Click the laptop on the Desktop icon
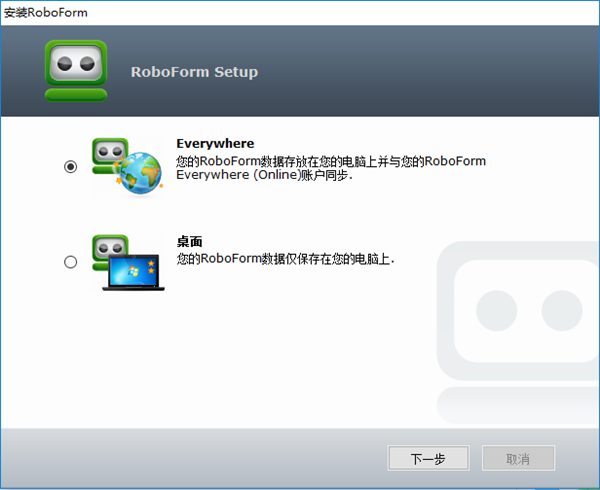 [133, 271]
